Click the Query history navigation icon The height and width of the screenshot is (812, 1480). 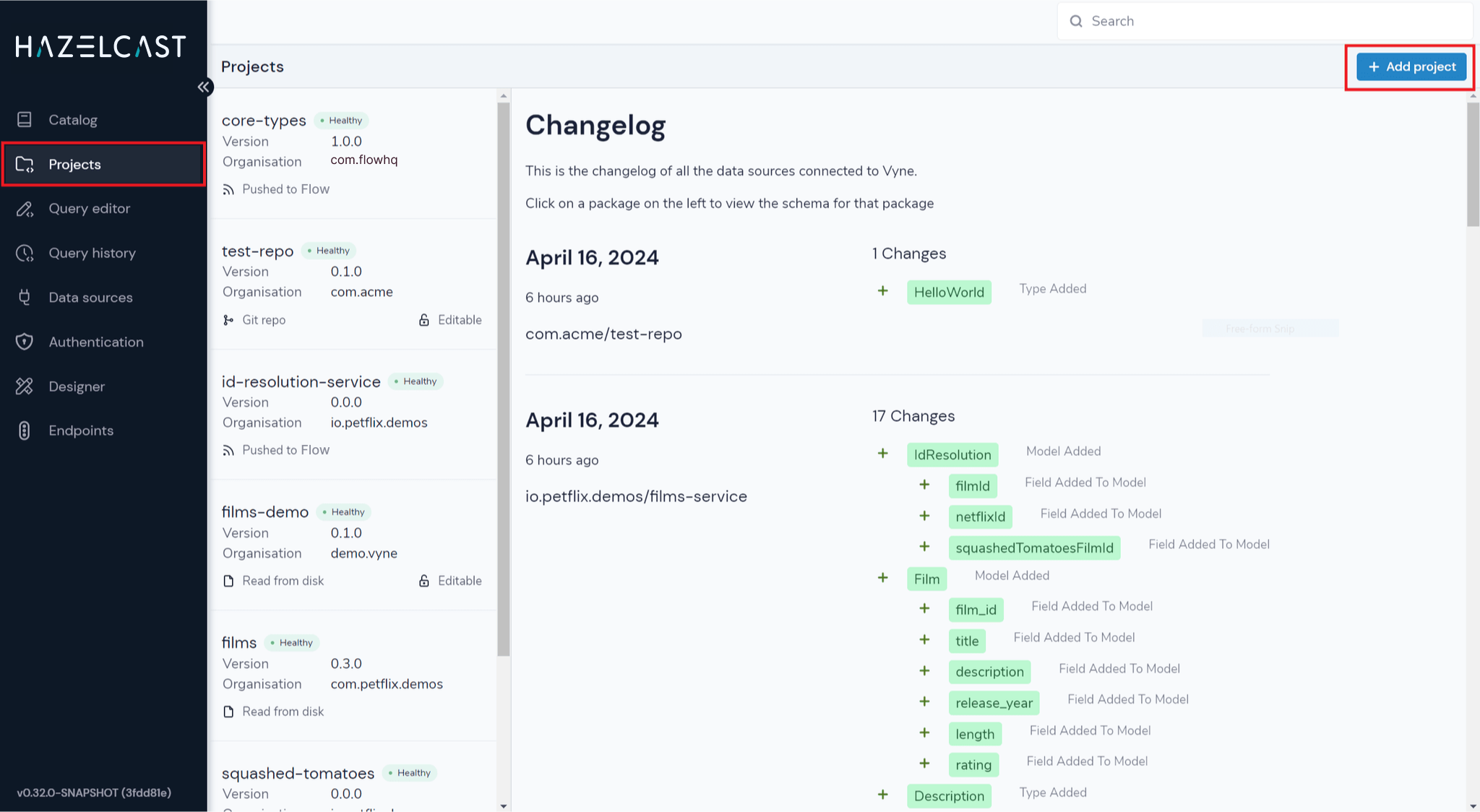tap(25, 252)
